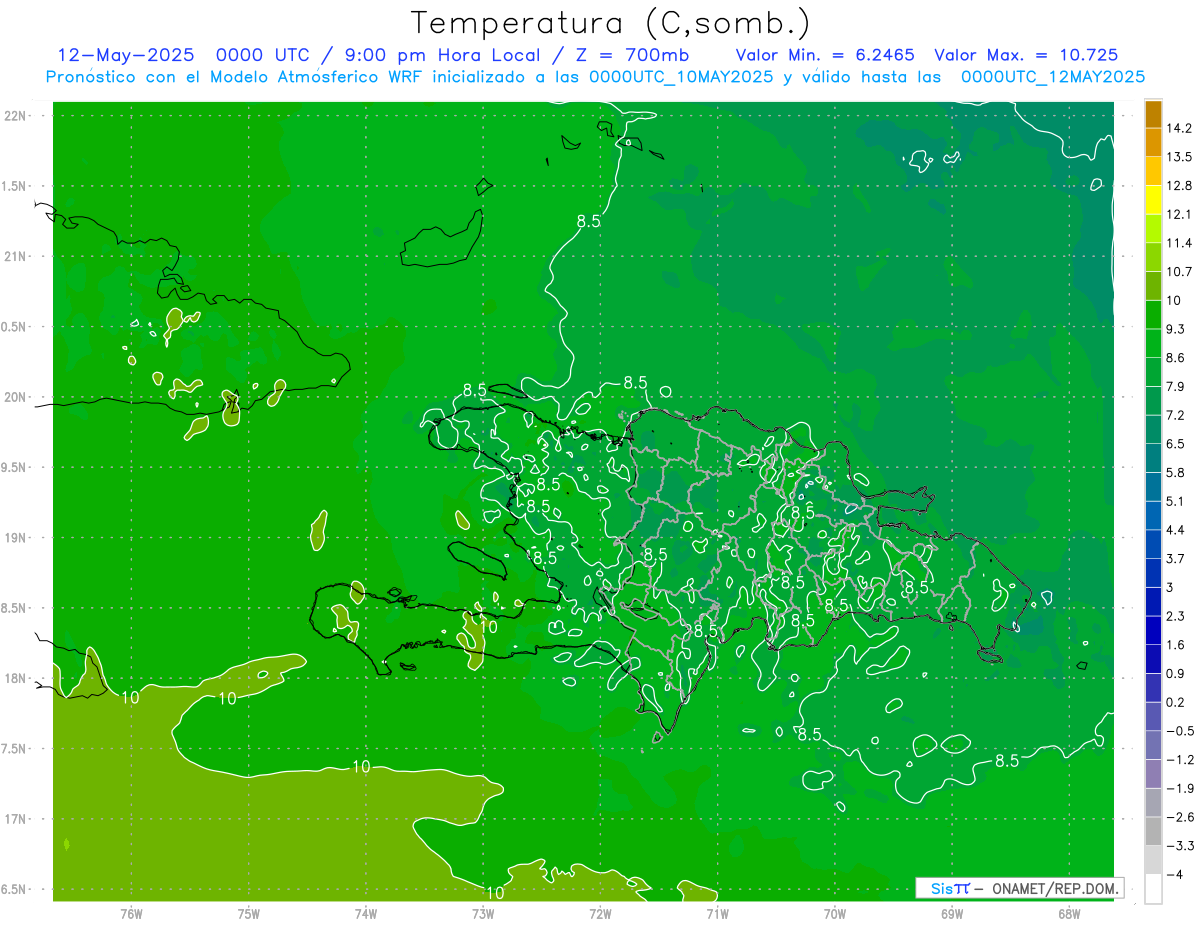The width and height of the screenshot is (1200, 927).
Task: Click the 11.4 colorbar label
Action: pos(1179,243)
